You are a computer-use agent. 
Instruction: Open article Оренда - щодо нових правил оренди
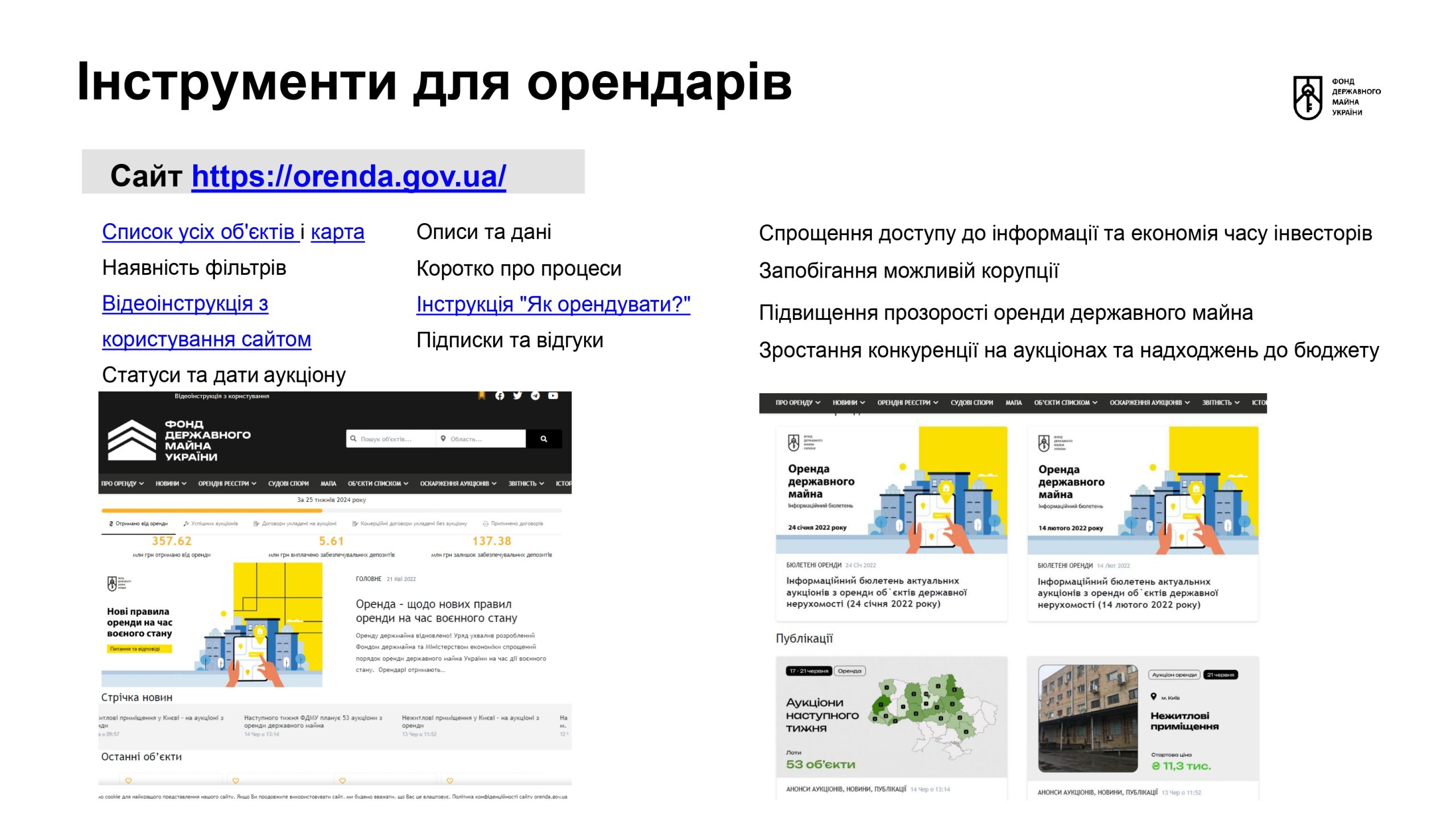[x=436, y=611]
